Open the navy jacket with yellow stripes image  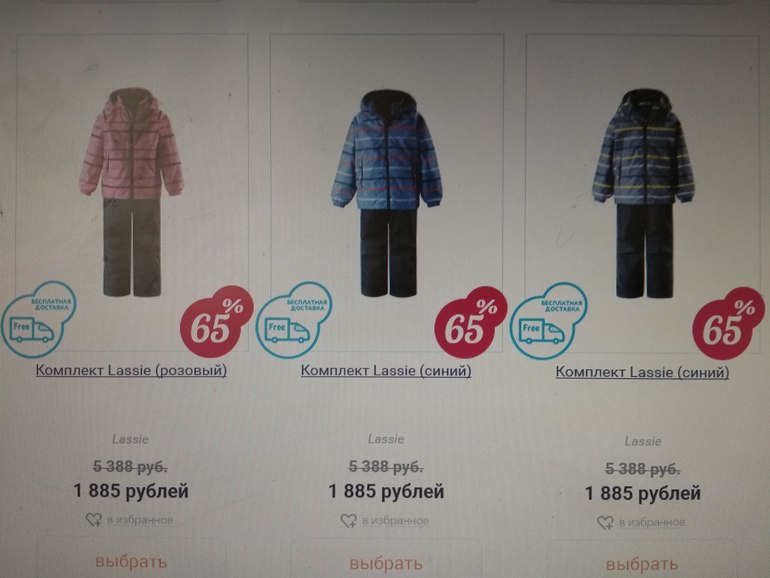point(643,193)
